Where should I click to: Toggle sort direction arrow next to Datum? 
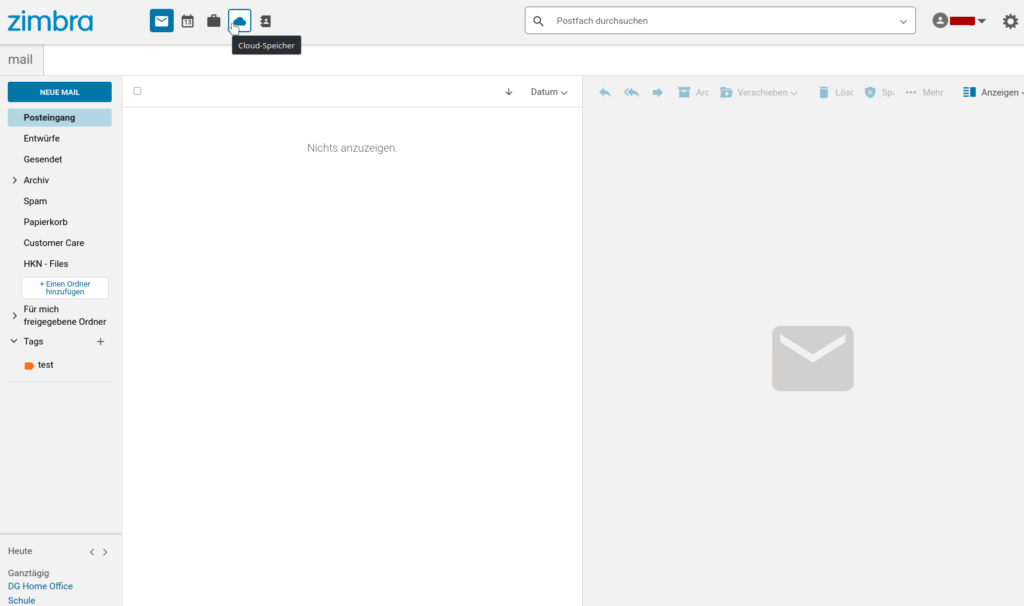[x=509, y=92]
